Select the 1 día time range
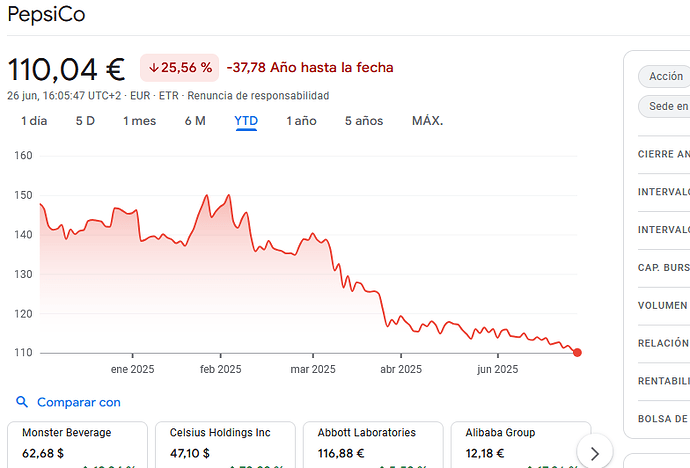 point(34,121)
